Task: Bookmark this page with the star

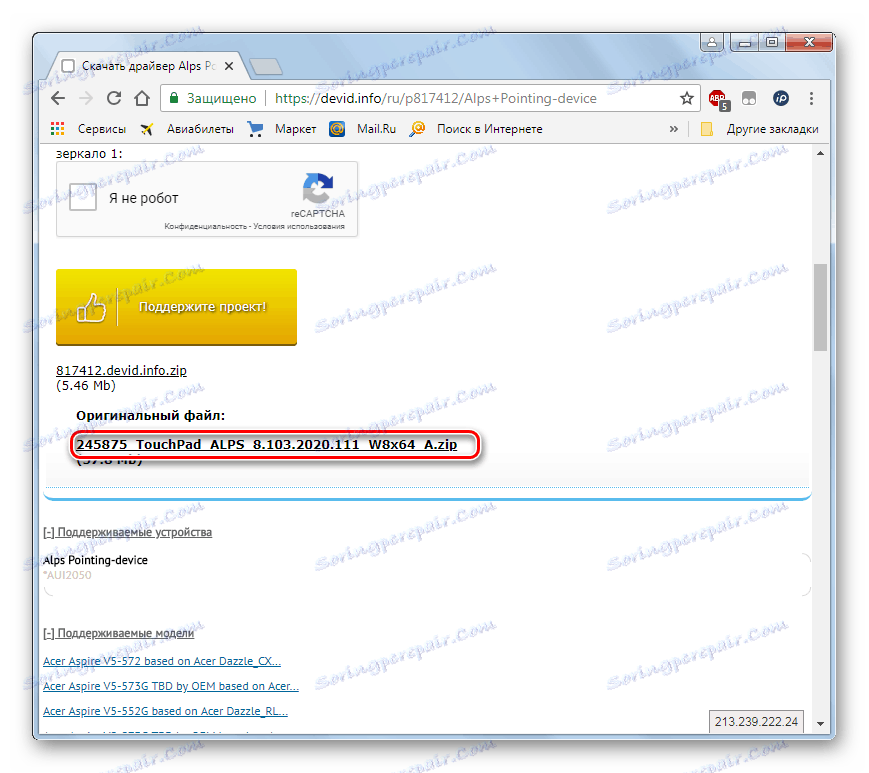Action: click(x=687, y=99)
